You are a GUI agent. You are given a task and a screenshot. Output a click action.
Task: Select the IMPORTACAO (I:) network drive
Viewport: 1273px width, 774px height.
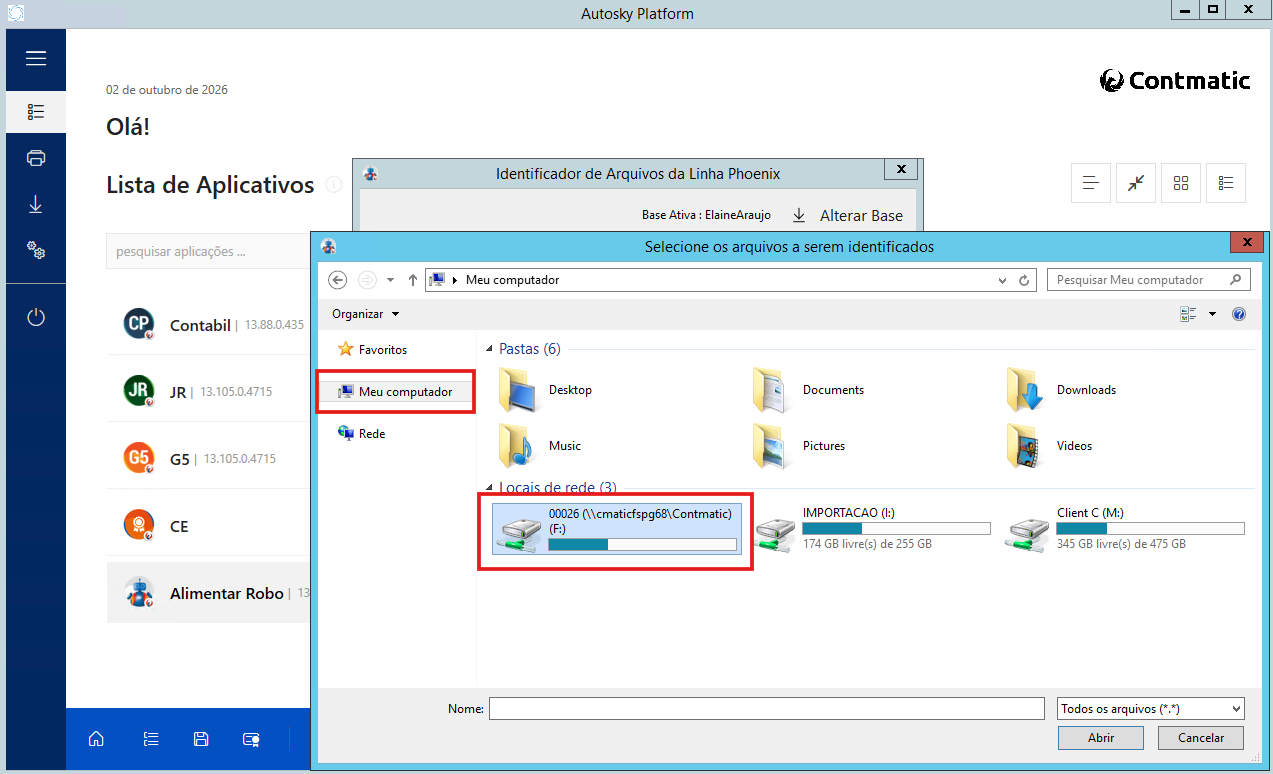872,529
